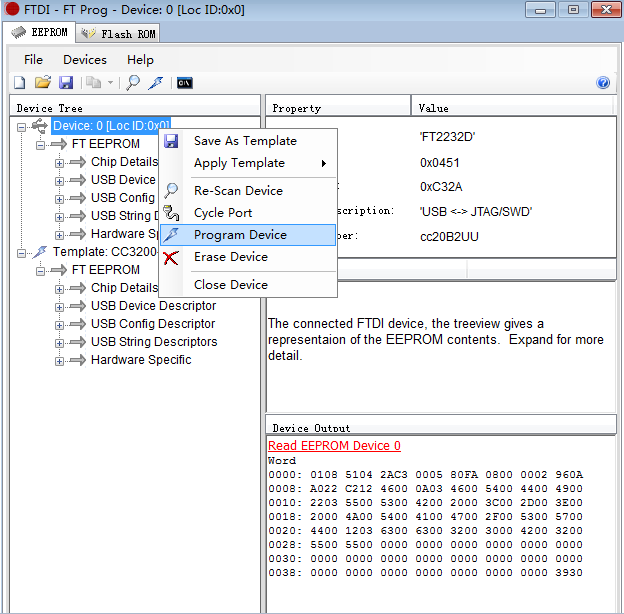Collapse the template's FT EEPROM node
Image resolution: width=624 pixels, height=614 pixels.
pos(40,271)
